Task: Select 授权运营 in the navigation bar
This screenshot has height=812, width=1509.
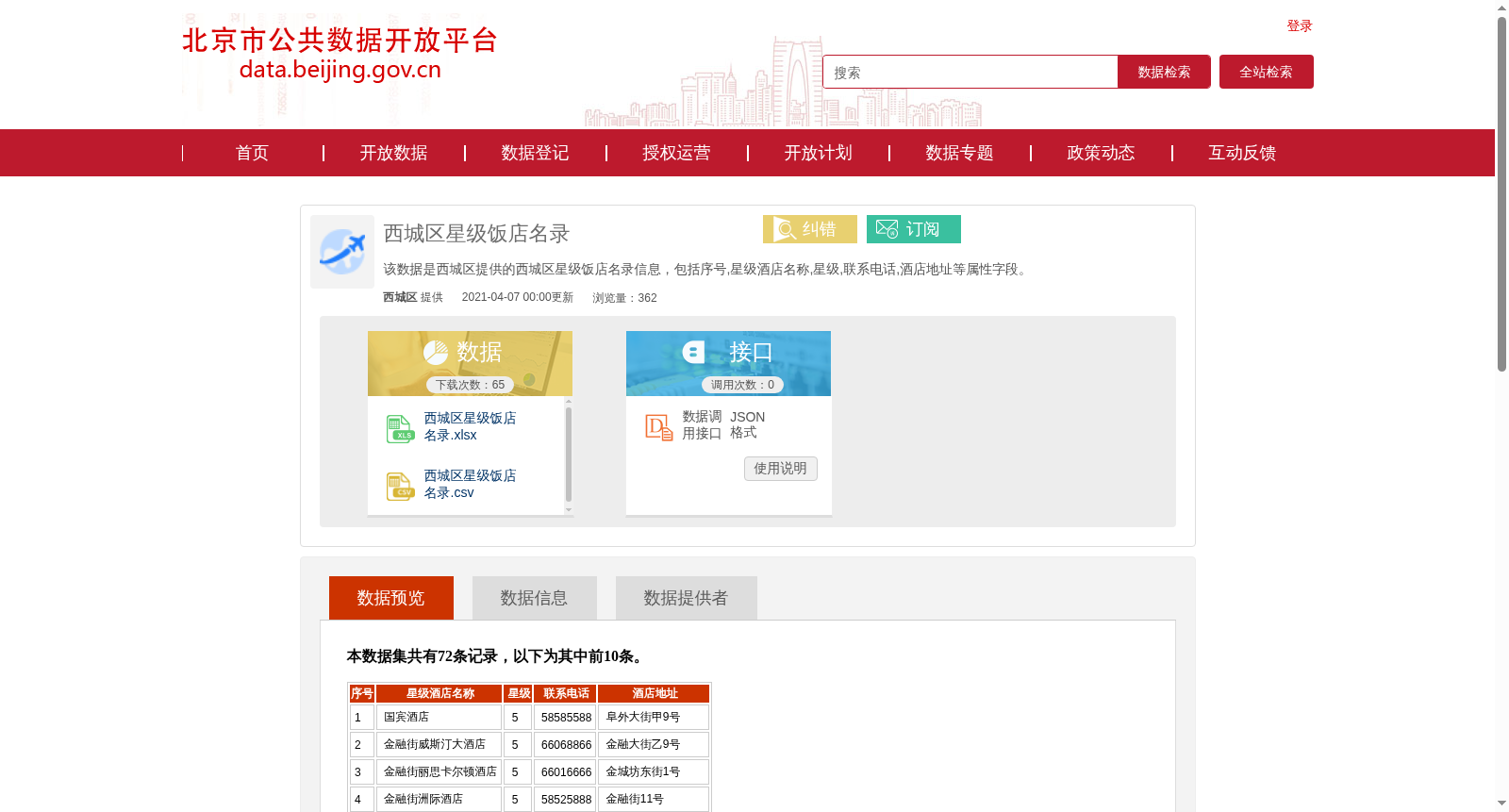Action: pos(677,153)
